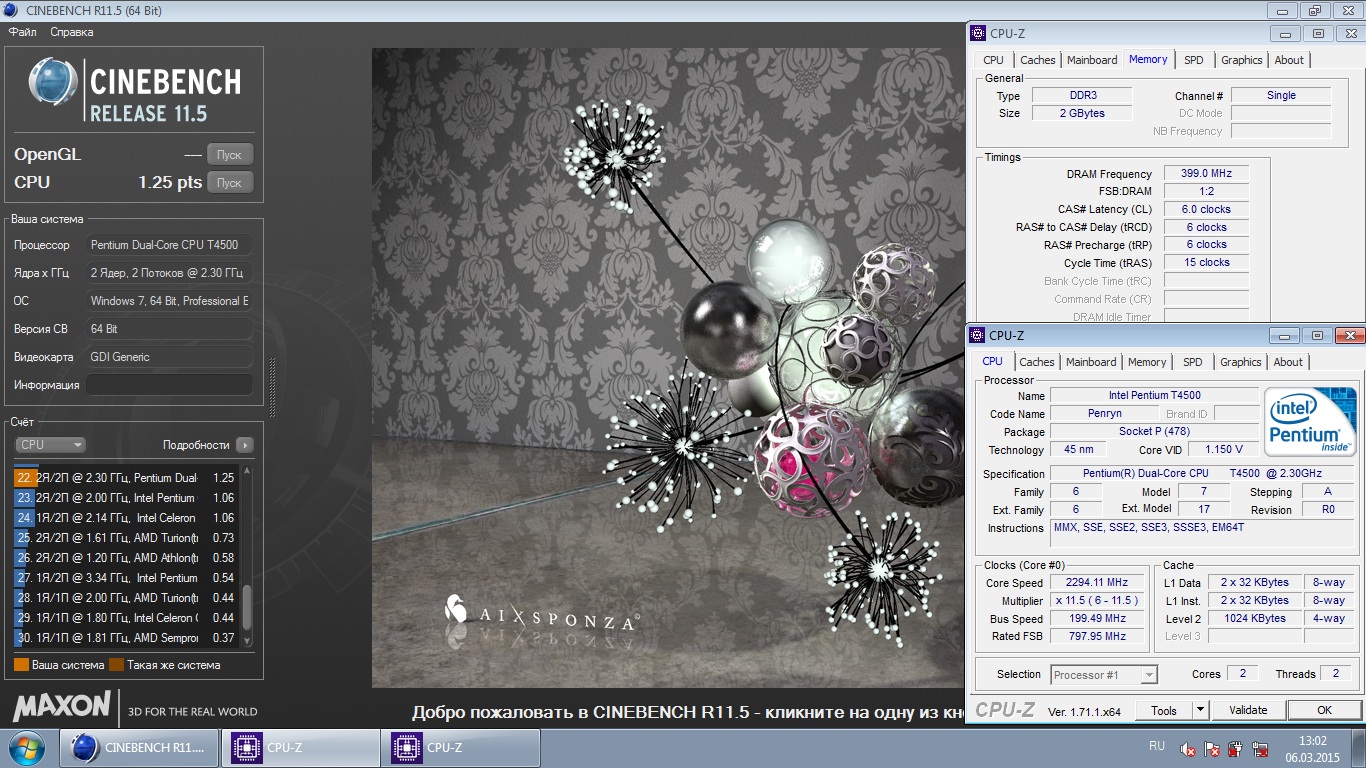Expand Подробности details arrow button
This screenshot has width=1366, height=768.
tap(245, 445)
